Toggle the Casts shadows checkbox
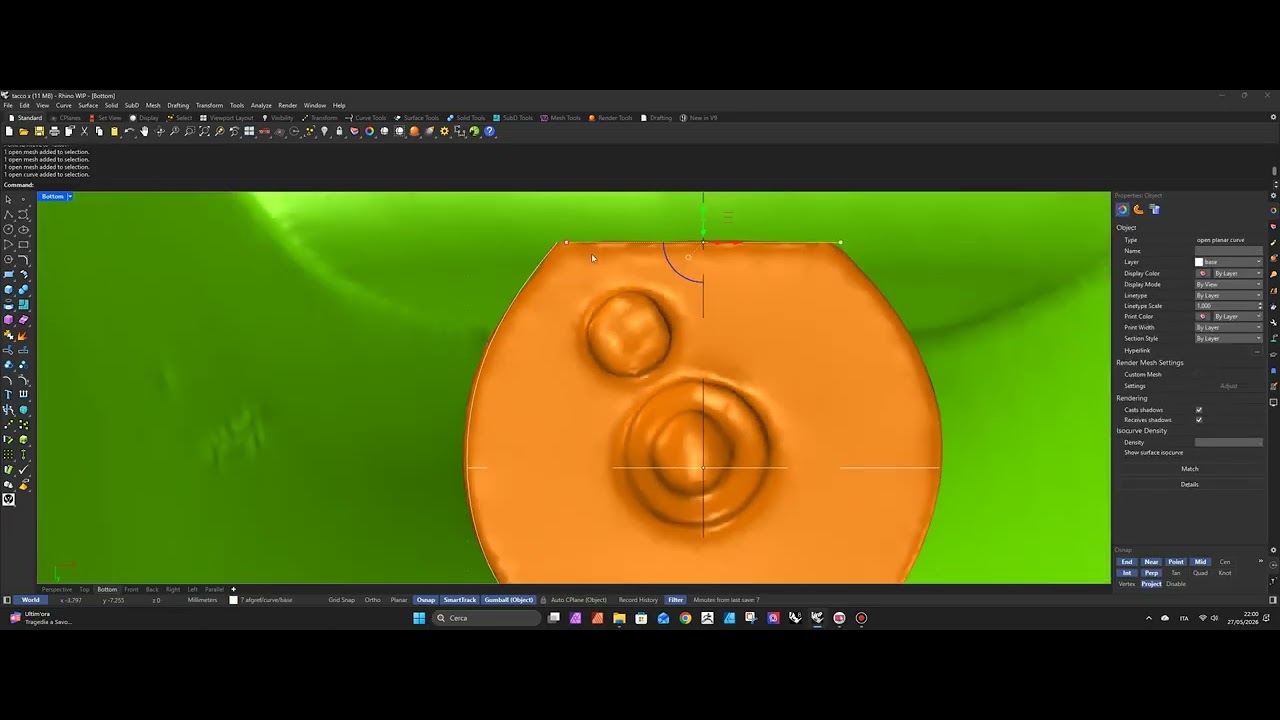This screenshot has height=720, width=1280. [x=1199, y=410]
